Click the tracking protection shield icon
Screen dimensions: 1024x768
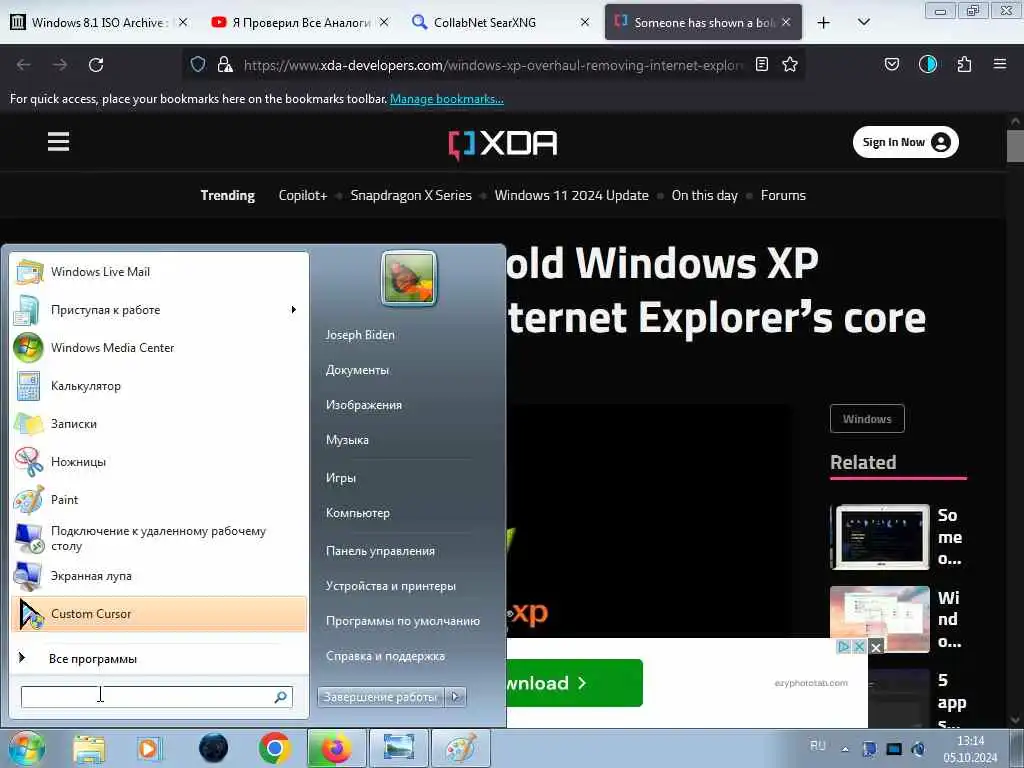pyautogui.click(x=198, y=64)
